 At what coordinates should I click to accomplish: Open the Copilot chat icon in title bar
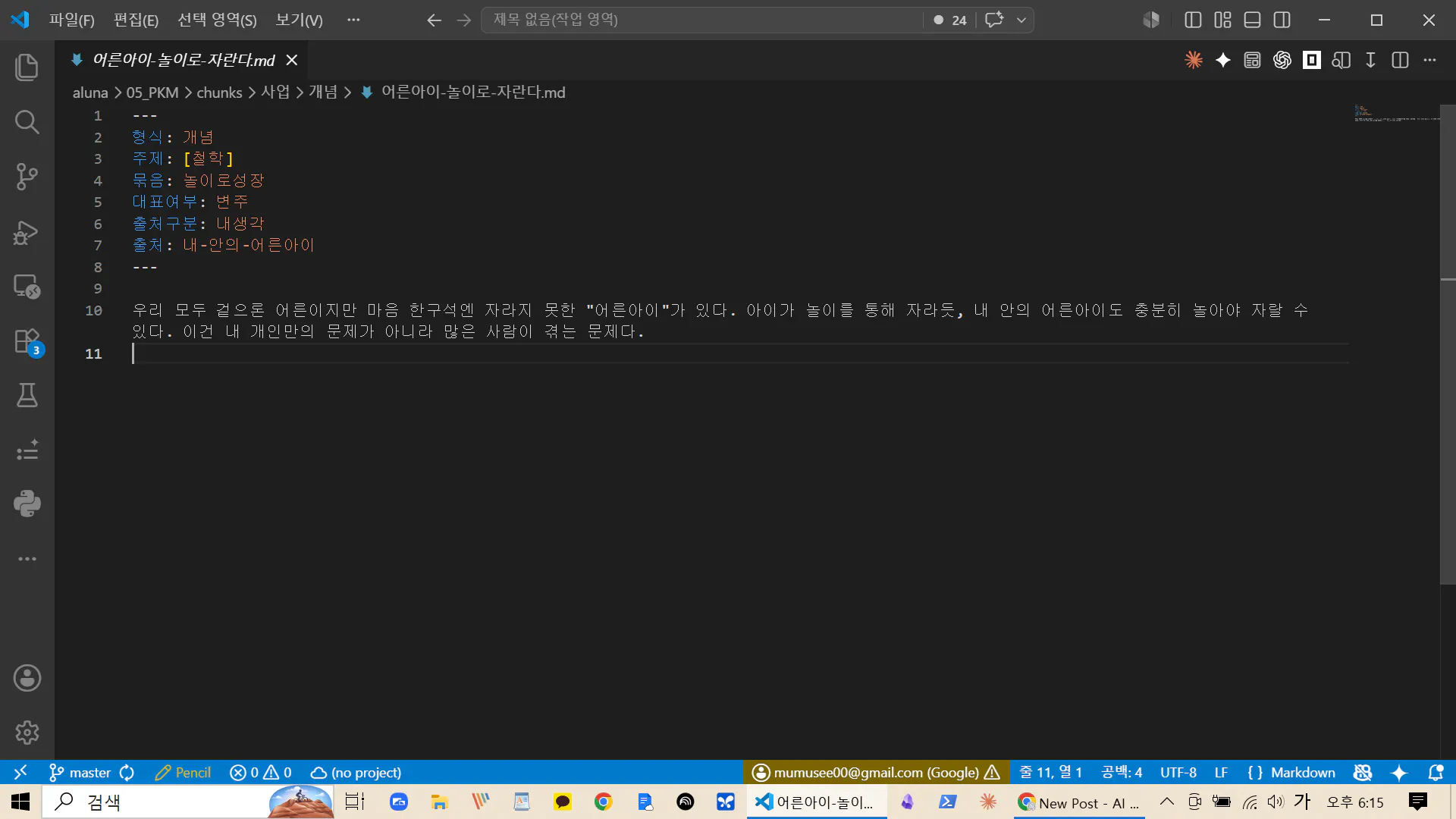pos(994,20)
